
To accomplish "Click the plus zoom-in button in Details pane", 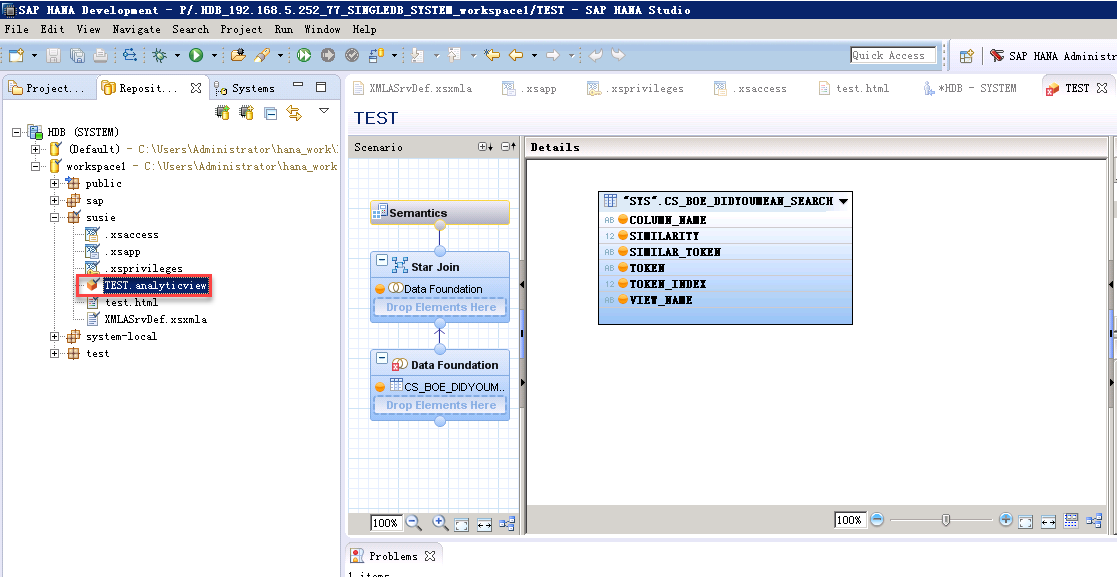I will tap(1005, 520).
